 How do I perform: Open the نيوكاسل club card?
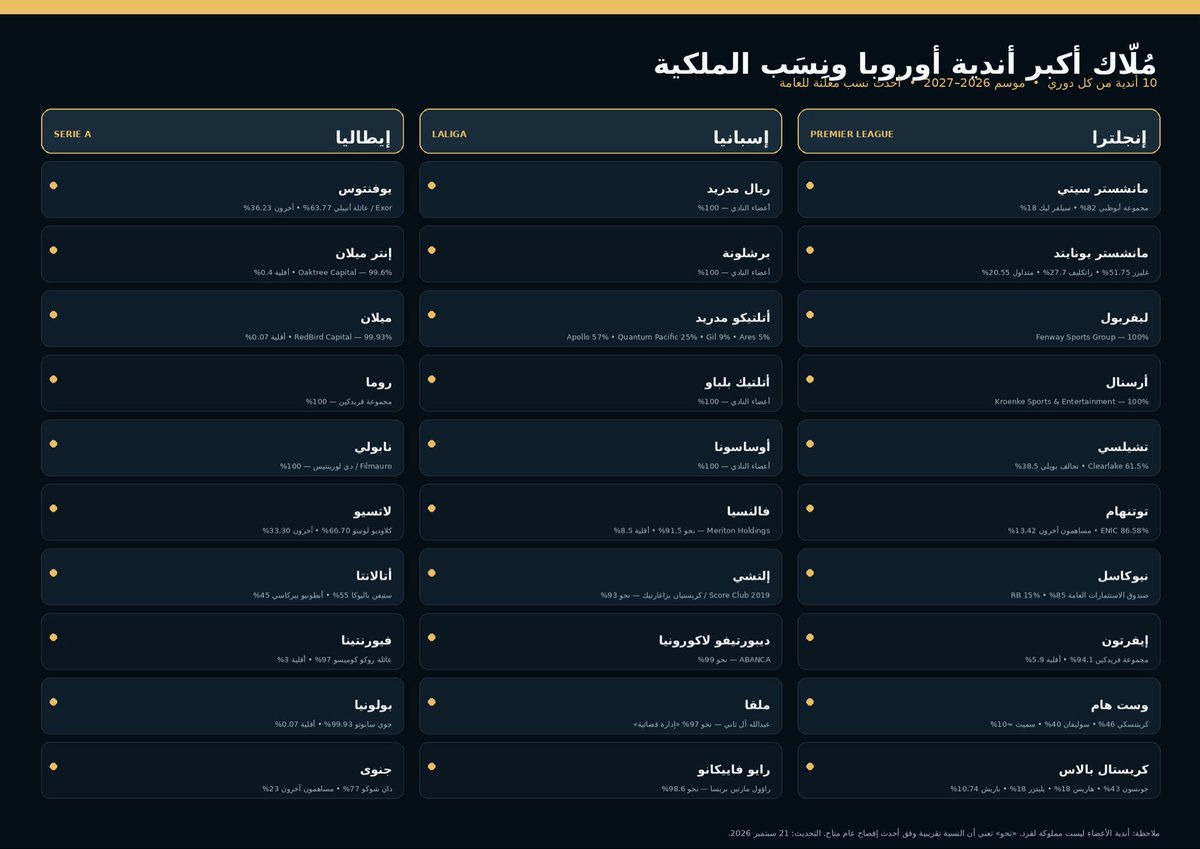tap(979, 576)
